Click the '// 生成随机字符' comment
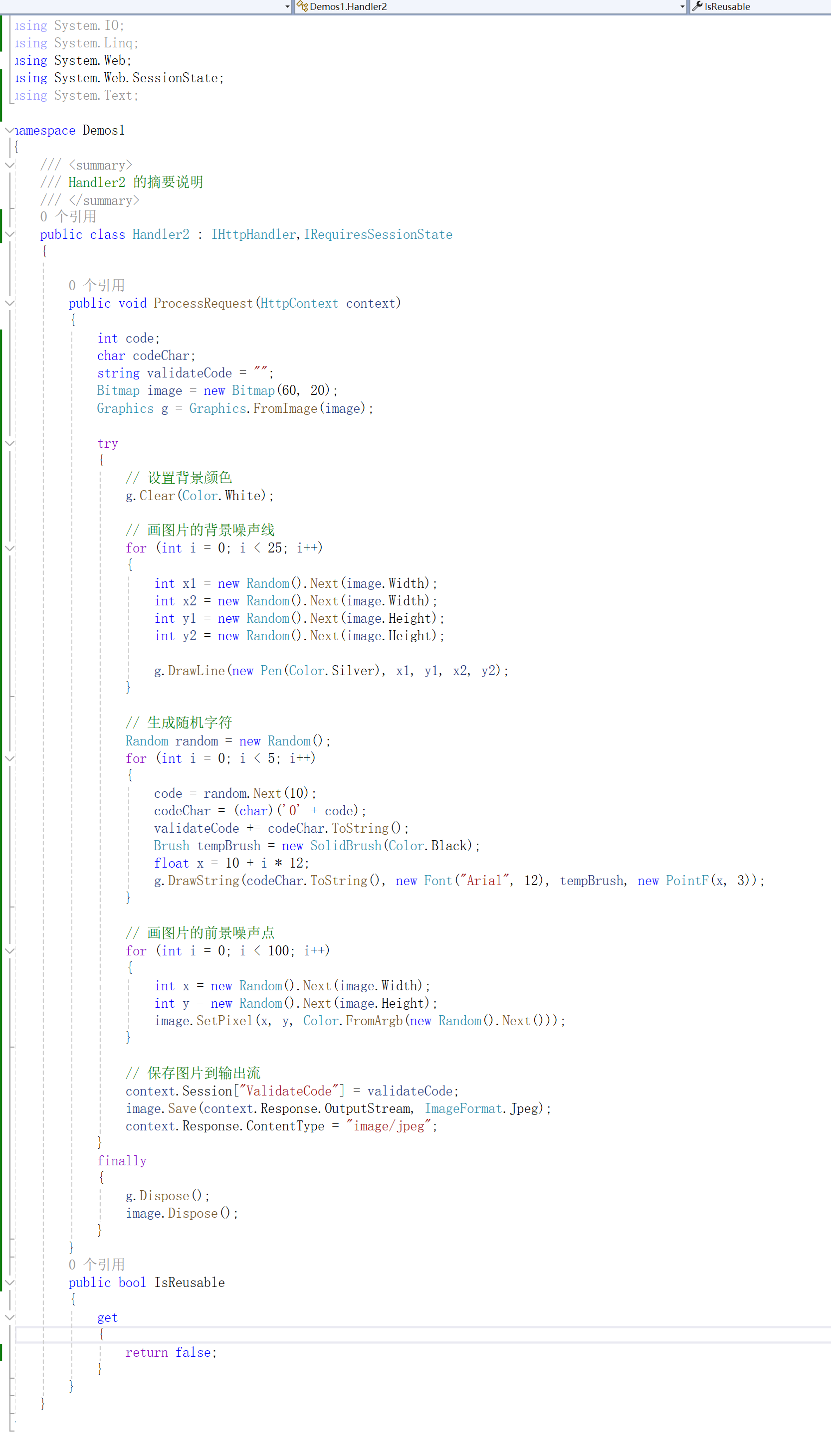This screenshot has width=831, height=1456. (x=179, y=723)
